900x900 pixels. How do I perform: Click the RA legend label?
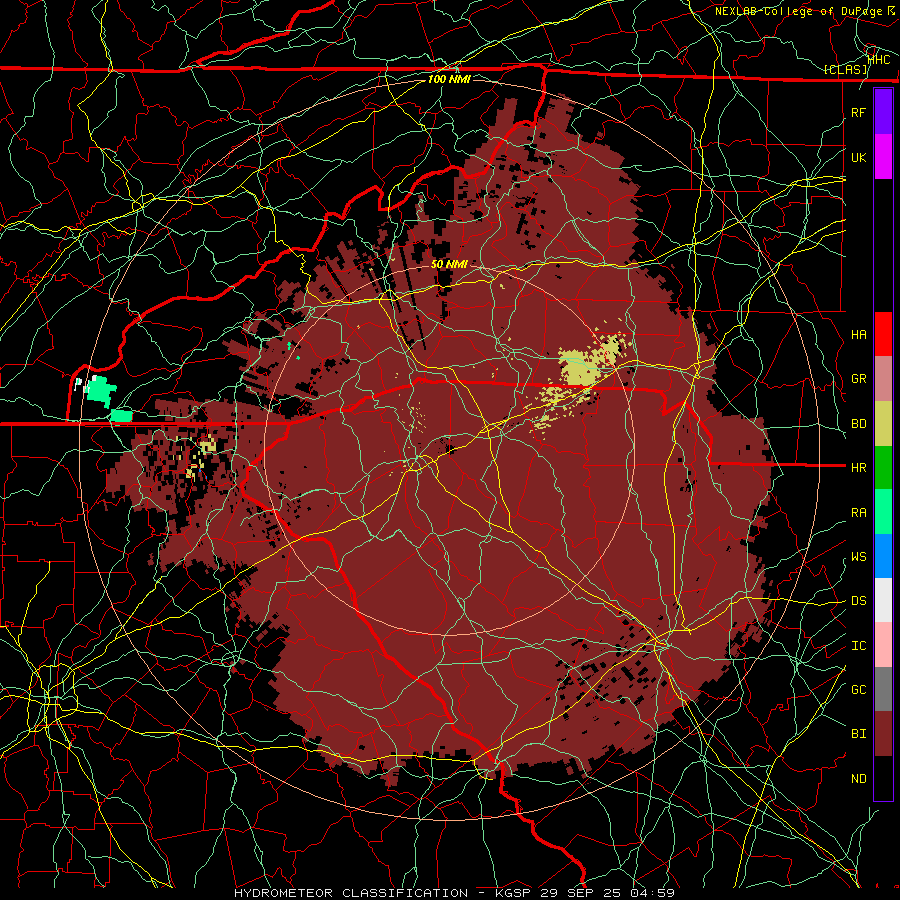(x=859, y=513)
